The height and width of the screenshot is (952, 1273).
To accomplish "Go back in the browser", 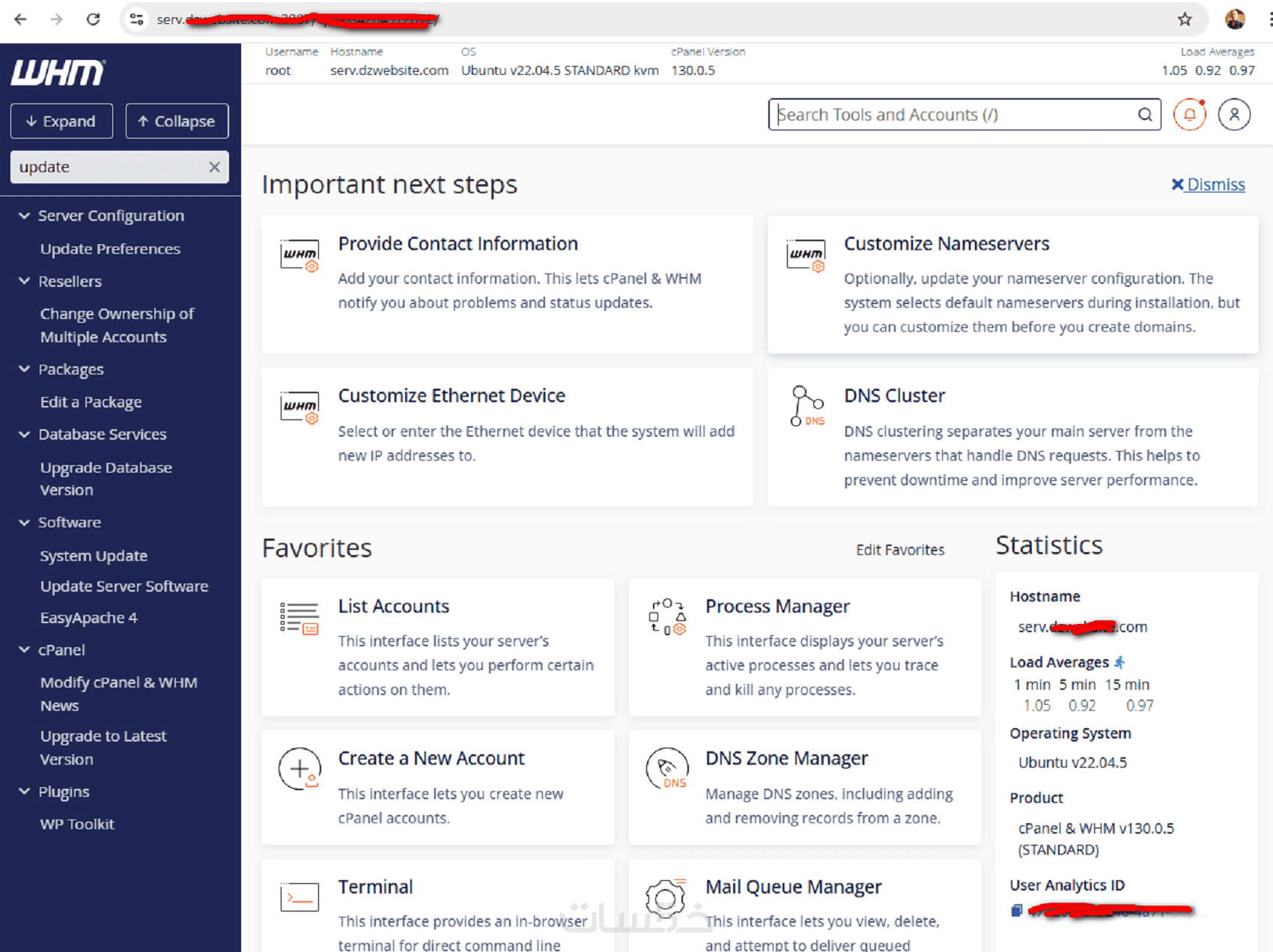I will pyautogui.click(x=20, y=19).
